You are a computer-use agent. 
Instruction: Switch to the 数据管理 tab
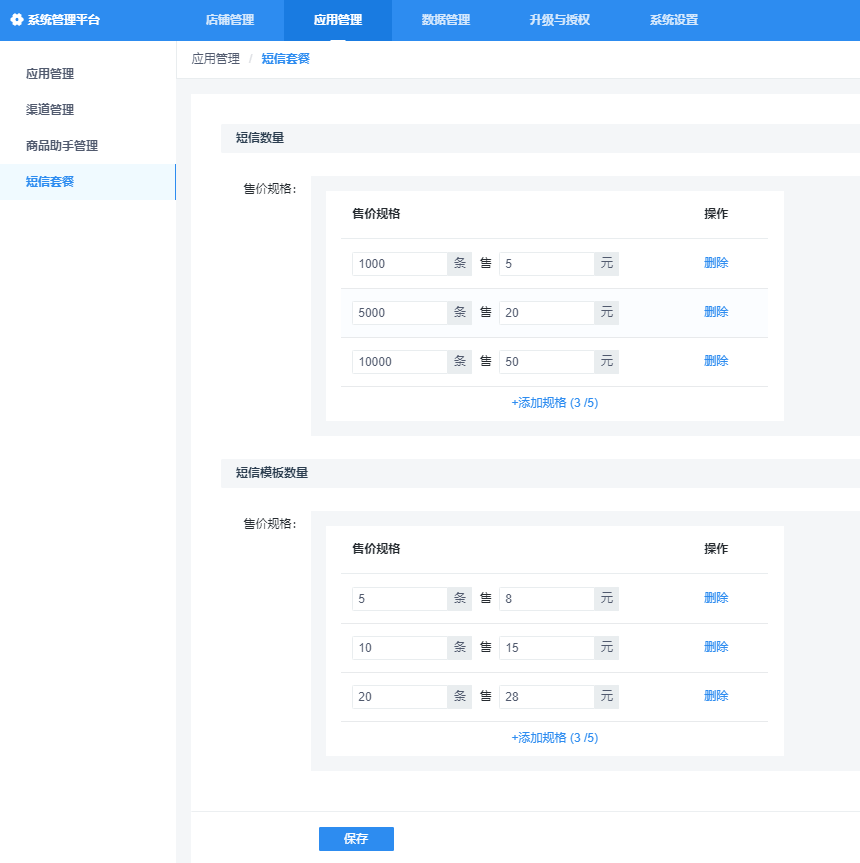[446, 20]
